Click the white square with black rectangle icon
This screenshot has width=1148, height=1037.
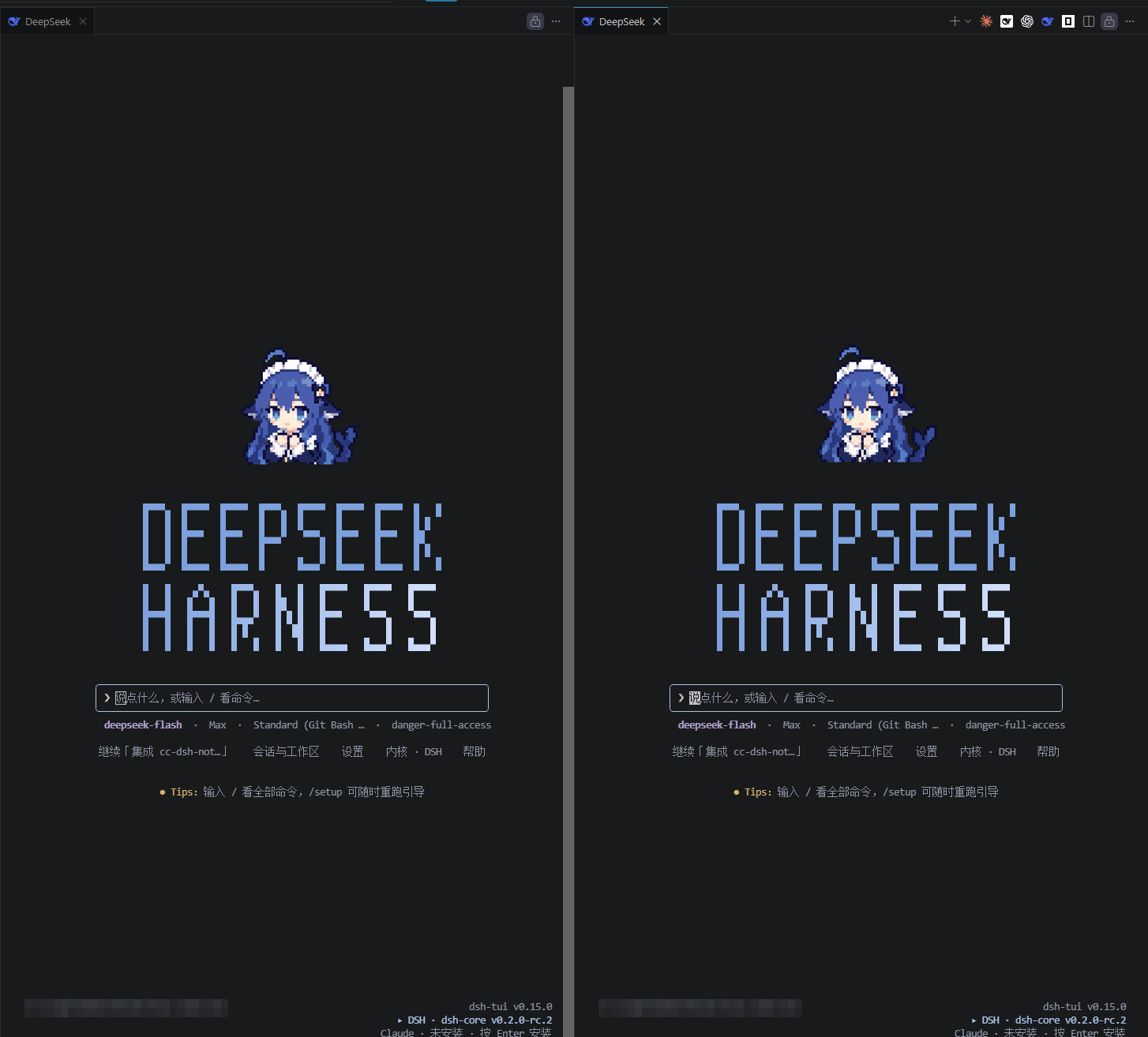pyautogui.click(x=1068, y=21)
